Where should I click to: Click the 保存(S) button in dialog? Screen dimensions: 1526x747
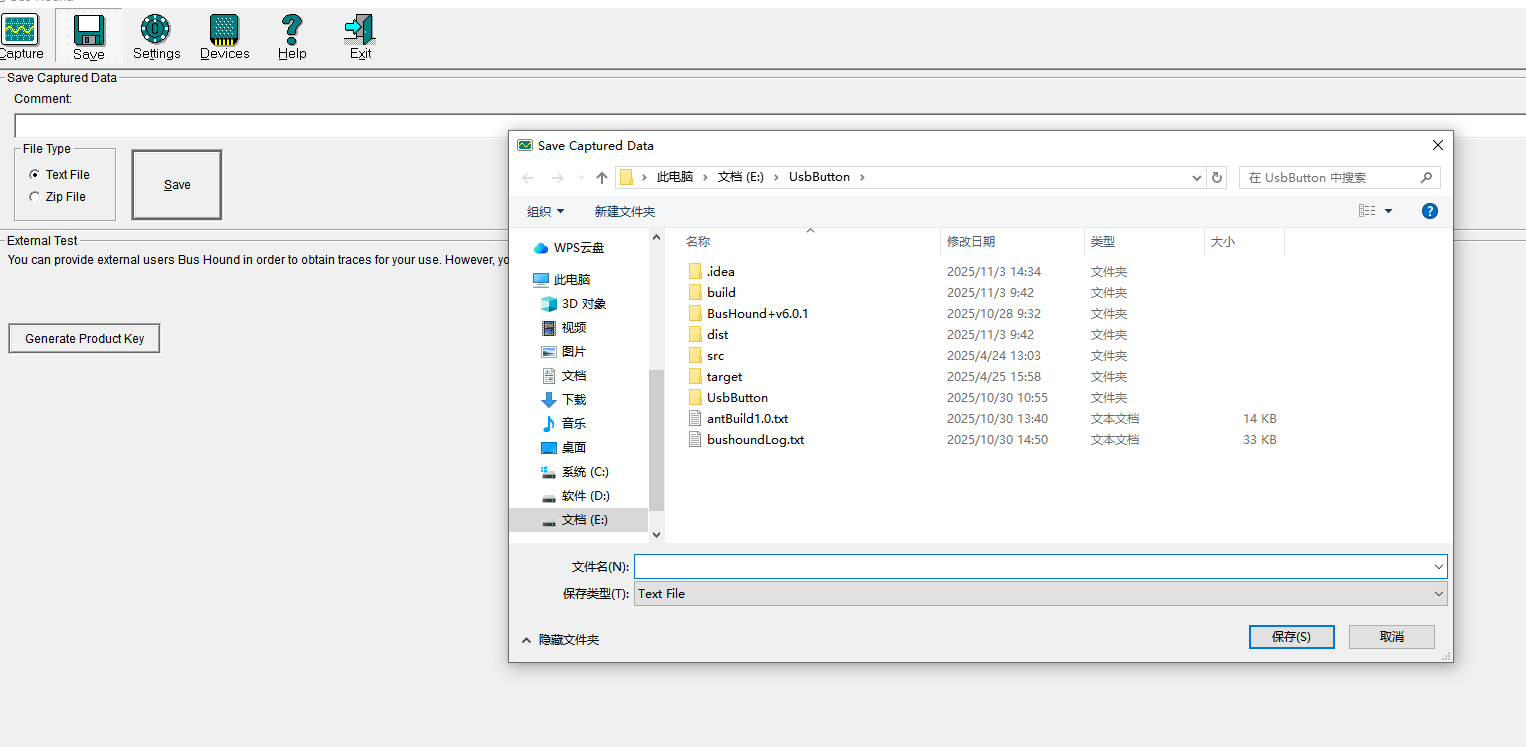(x=1291, y=637)
